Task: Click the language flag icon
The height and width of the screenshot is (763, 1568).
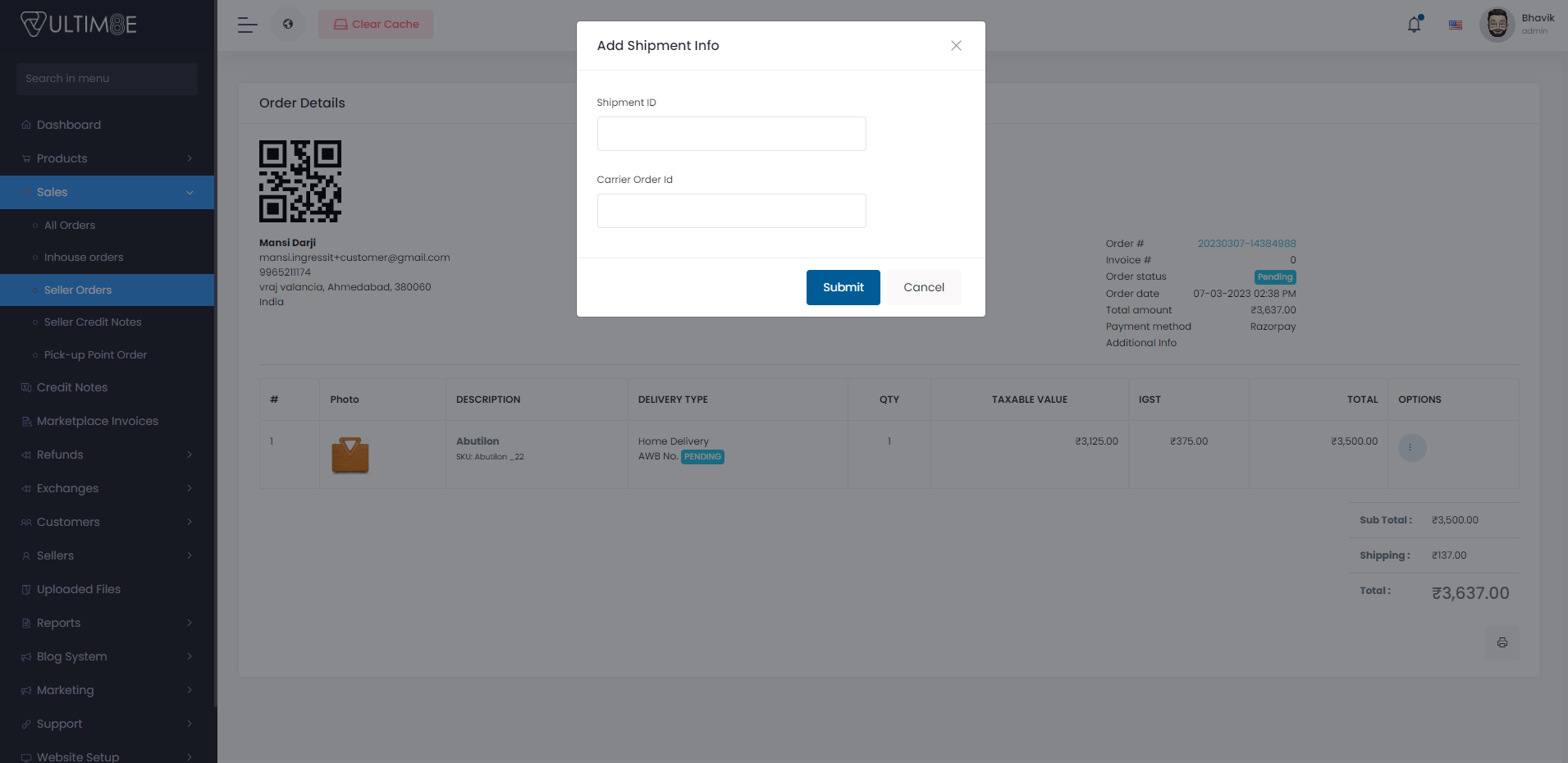Action: [x=1456, y=24]
